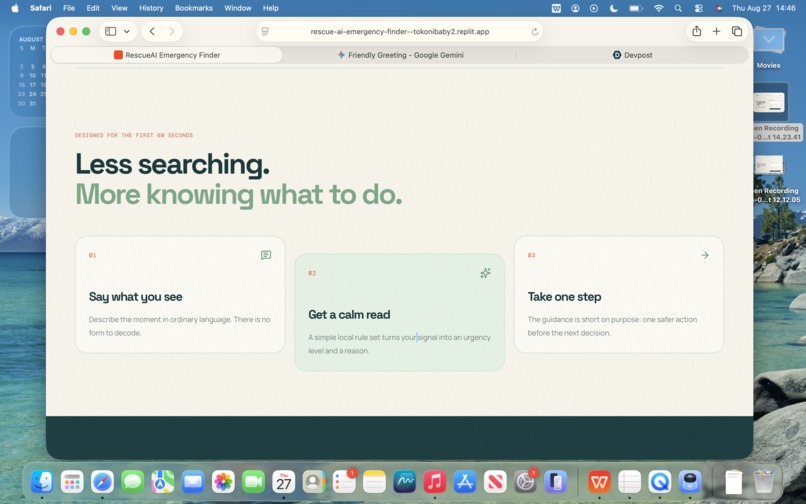Toggle Focus mode moon icon in menu bar
The height and width of the screenshot is (504, 806).
(613, 8)
